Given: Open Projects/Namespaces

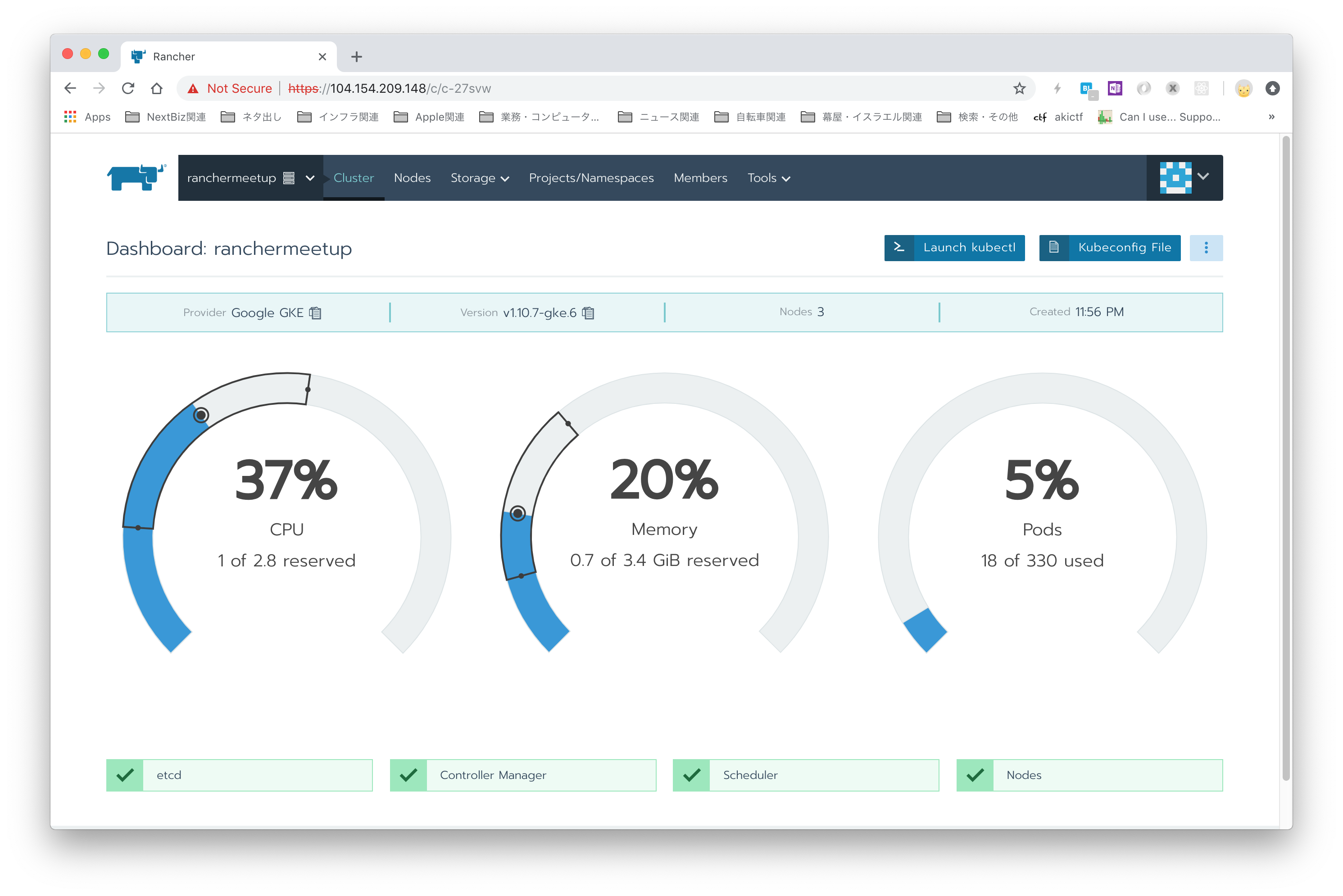Looking at the screenshot, I should point(591,178).
